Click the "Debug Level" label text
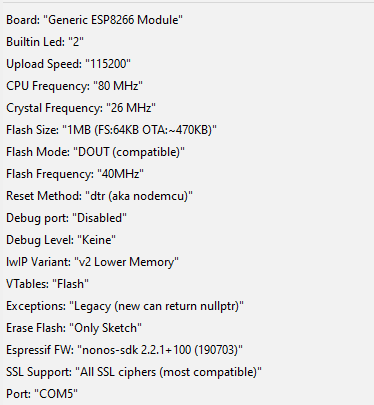This screenshot has width=374, height=405. [x=39, y=240]
